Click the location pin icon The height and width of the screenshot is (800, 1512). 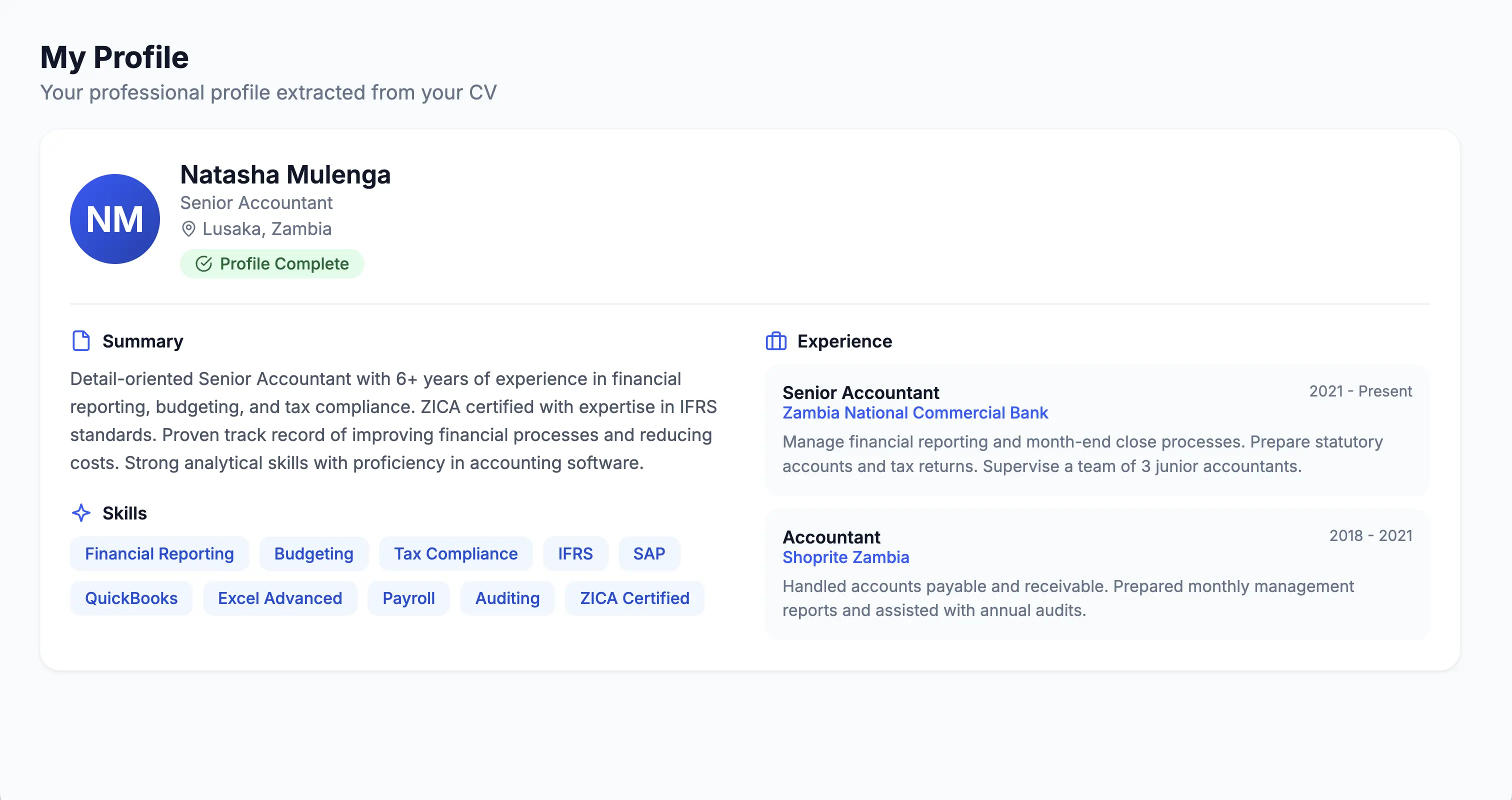188,229
